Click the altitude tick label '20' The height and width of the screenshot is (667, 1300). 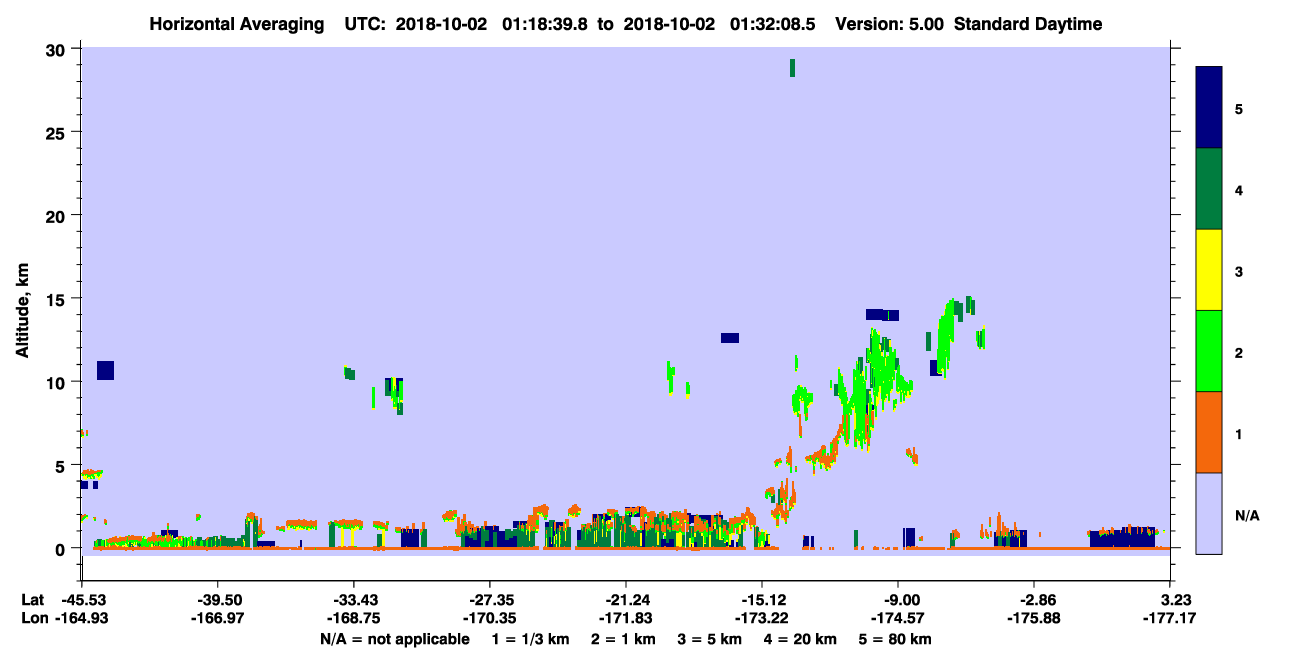tap(58, 215)
